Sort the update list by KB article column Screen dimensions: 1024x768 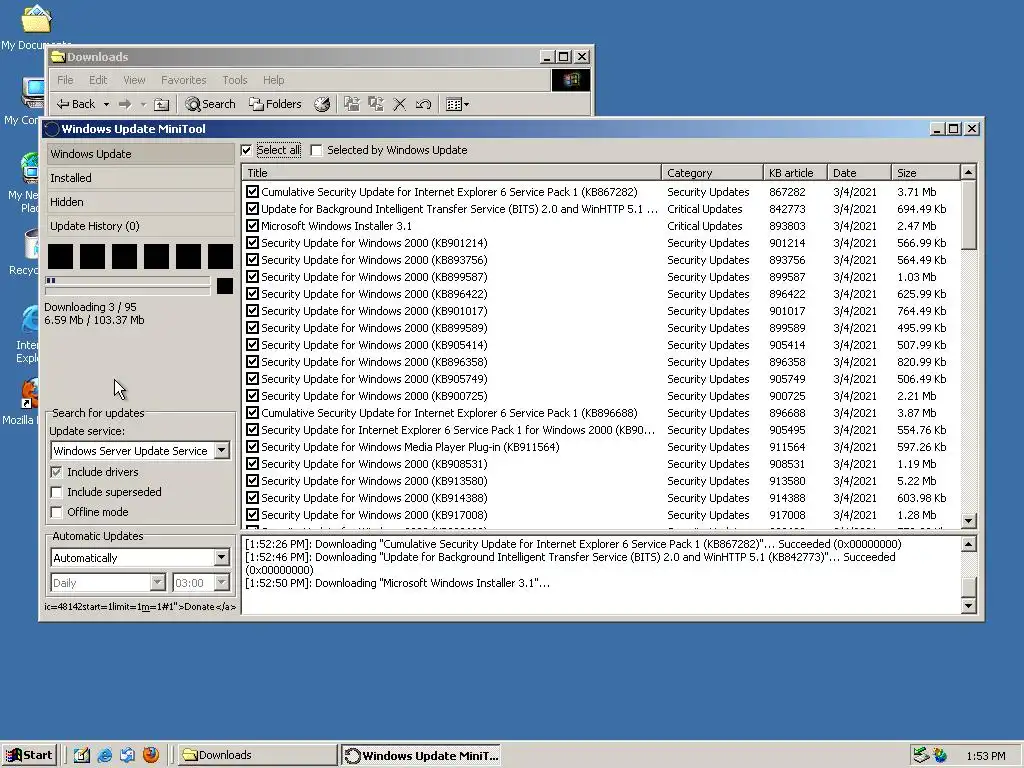(x=795, y=173)
